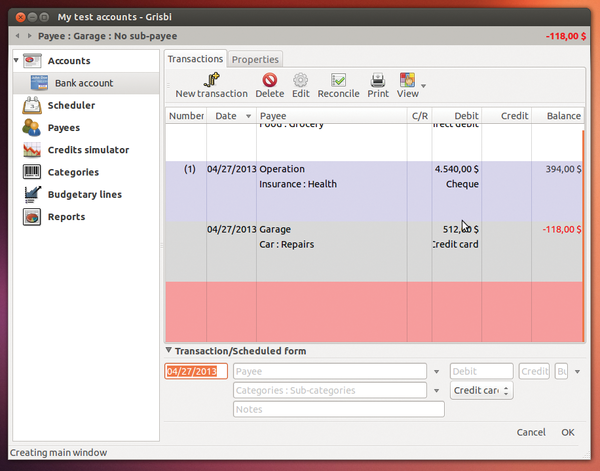The image size is (600, 471).
Task: Click the Payees people icon
Action: pos(31,127)
